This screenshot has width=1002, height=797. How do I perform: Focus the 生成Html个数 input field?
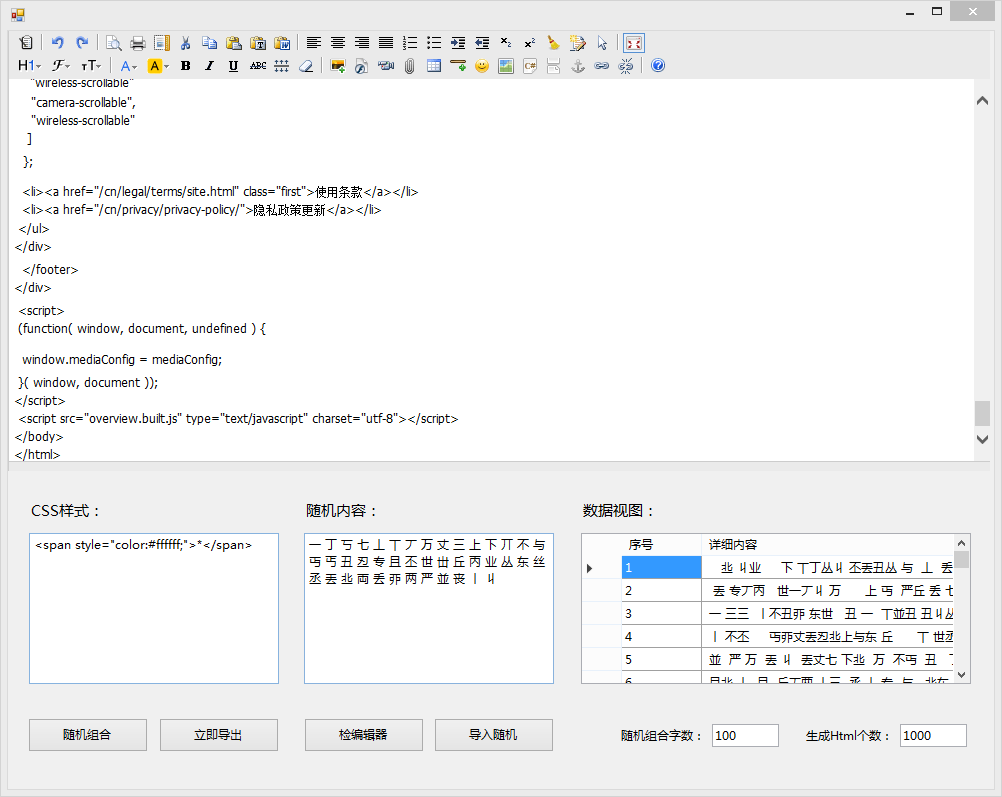click(x=933, y=736)
